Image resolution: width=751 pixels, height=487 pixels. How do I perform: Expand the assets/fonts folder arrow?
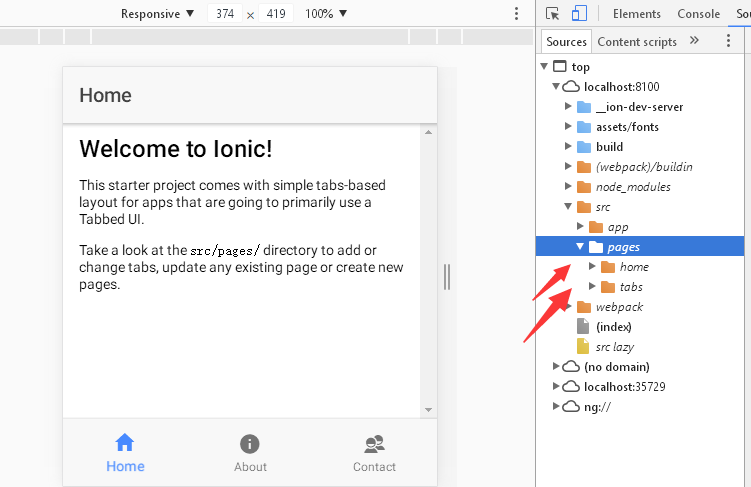coord(568,126)
